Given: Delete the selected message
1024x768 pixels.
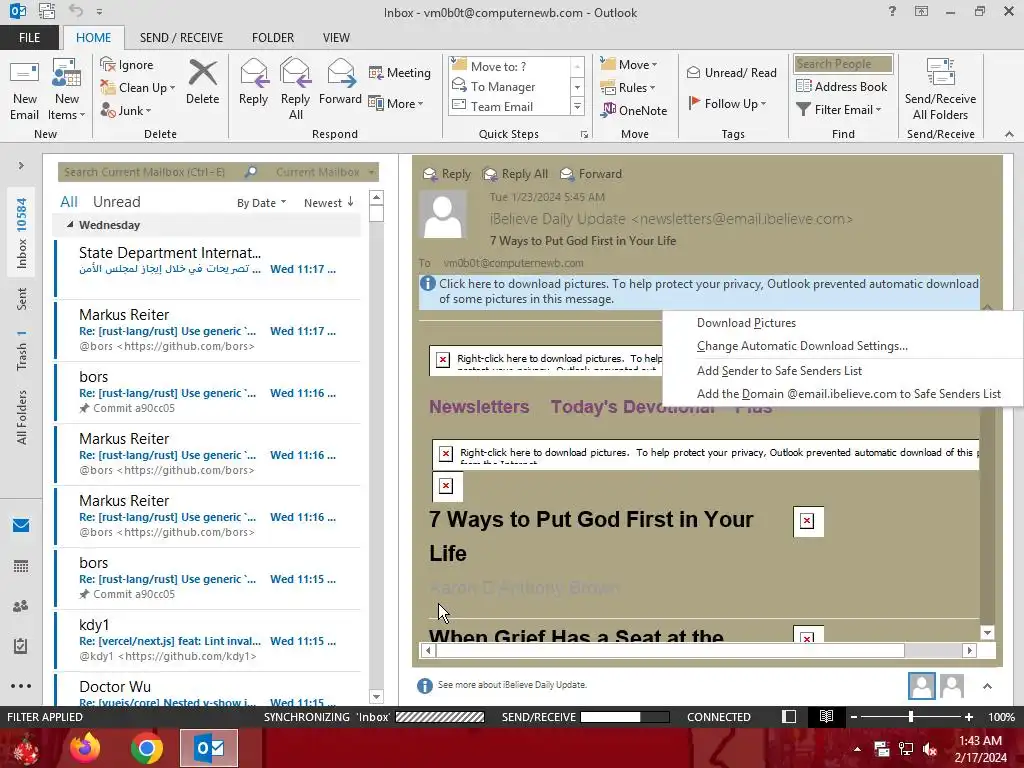Looking at the screenshot, I should click(202, 82).
